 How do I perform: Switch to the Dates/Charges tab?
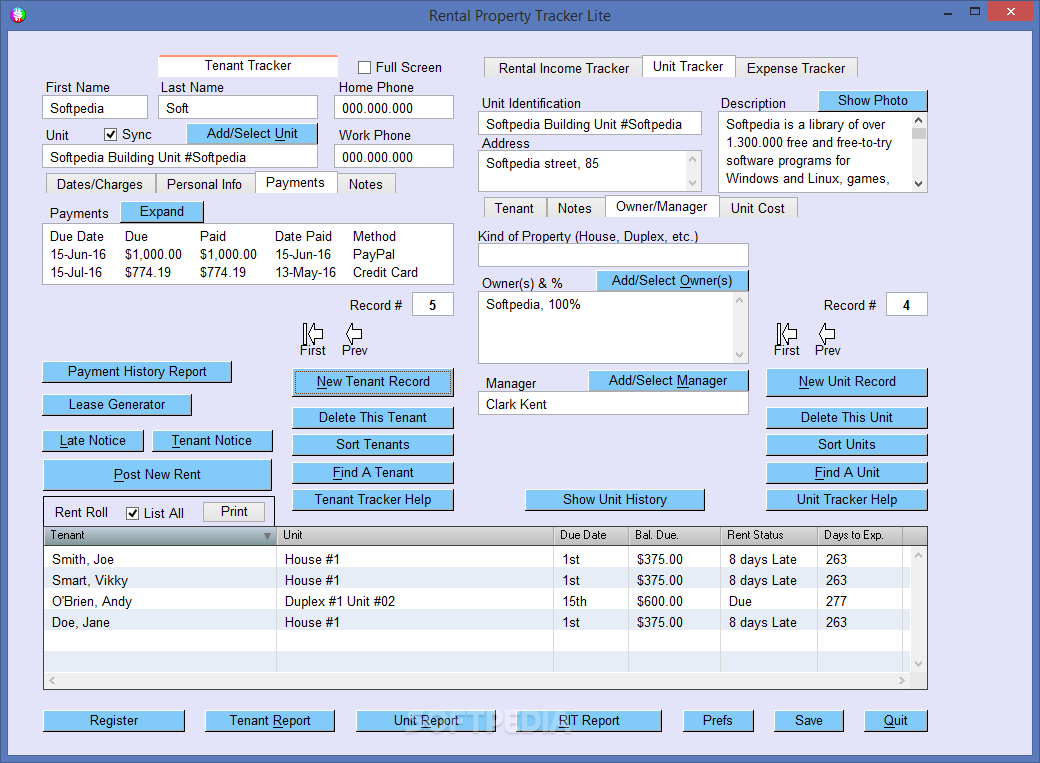(99, 184)
